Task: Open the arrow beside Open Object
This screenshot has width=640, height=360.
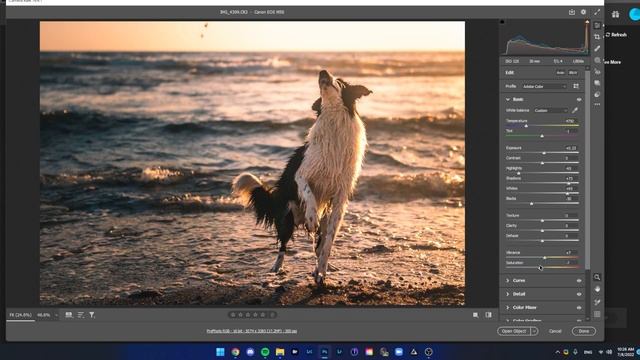Action: tap(534, 331)
